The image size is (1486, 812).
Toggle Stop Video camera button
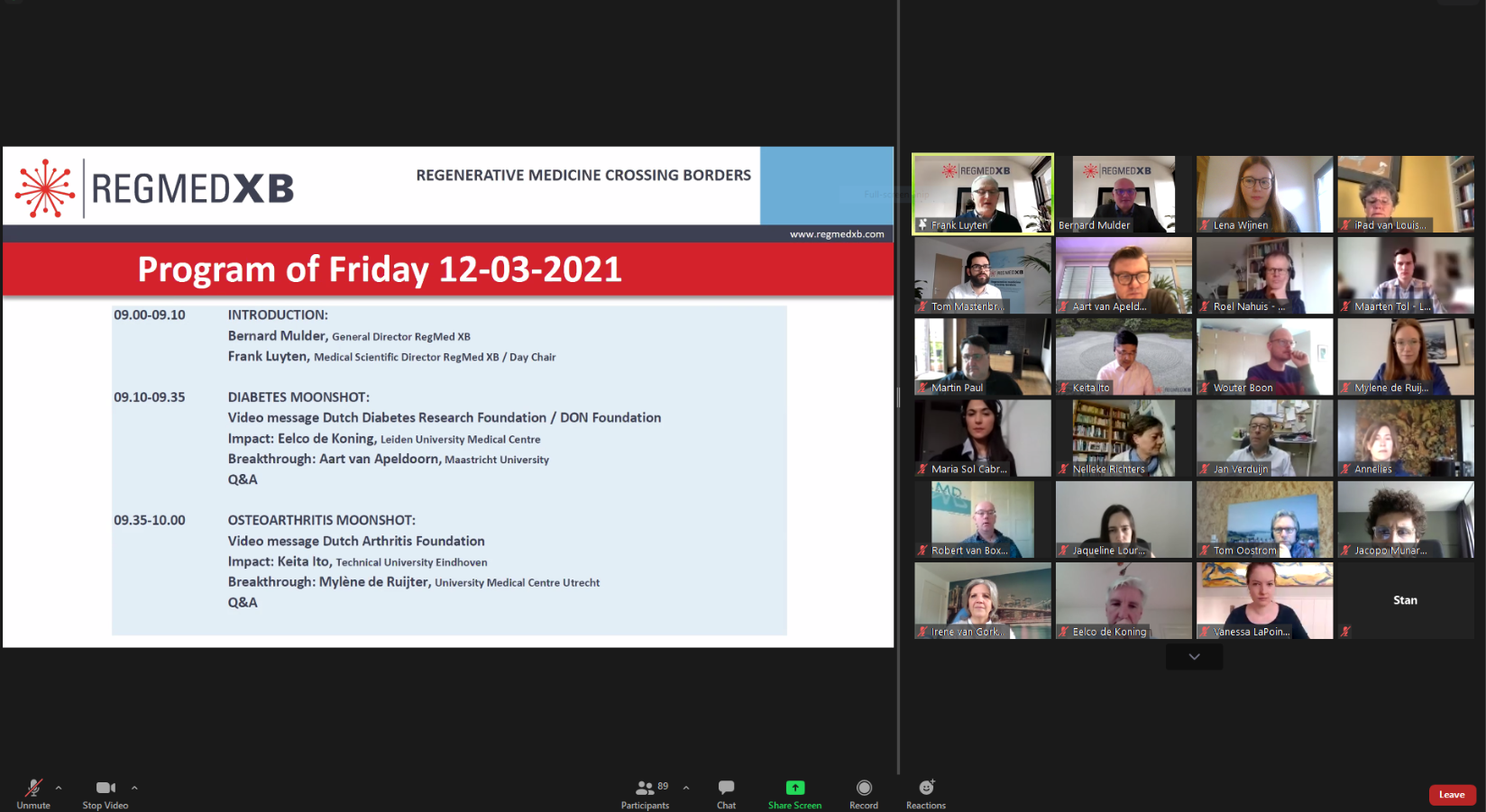point(105,789)
